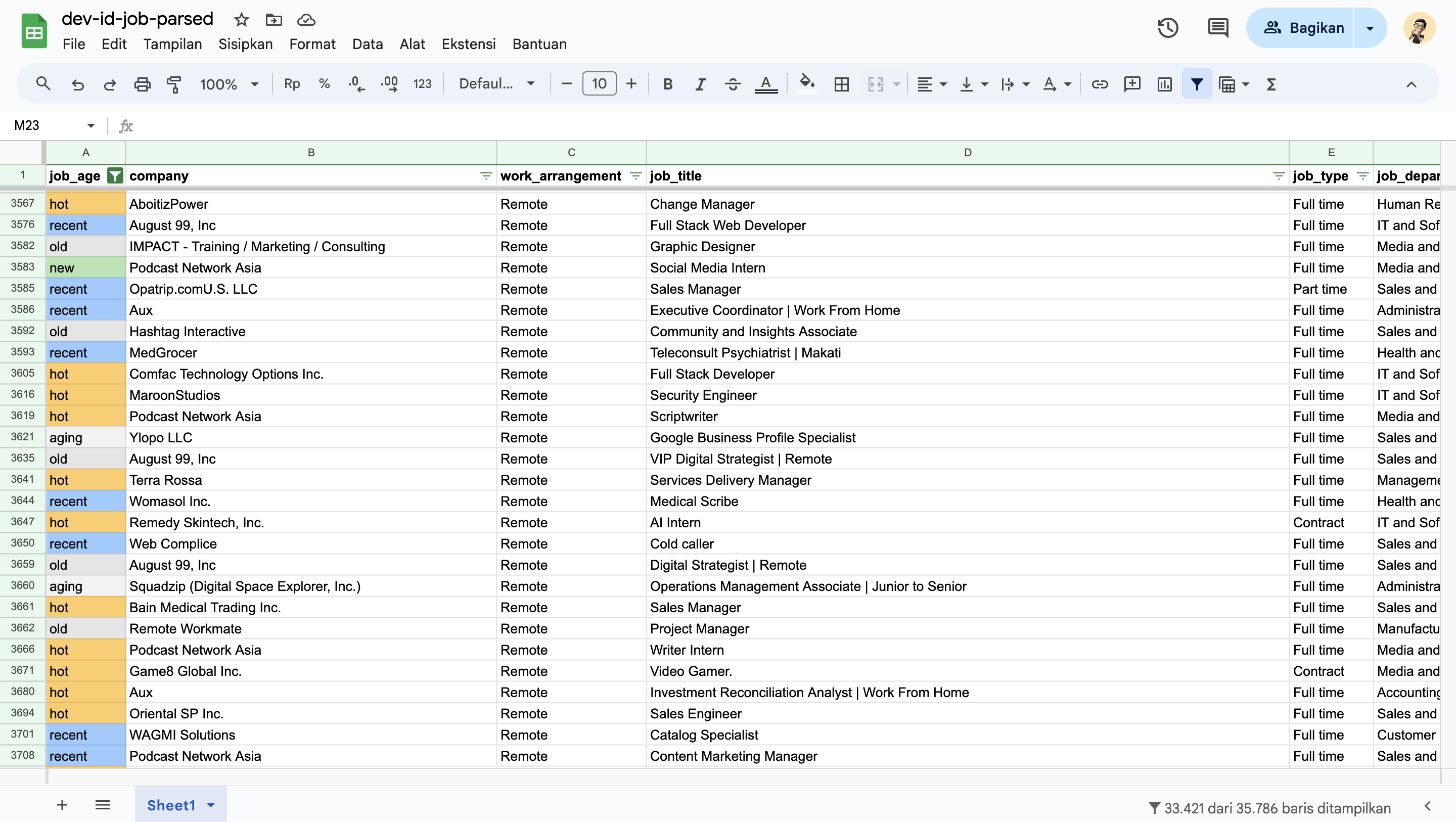
Task: Undo the last action
Action: pyautogui.click(x=77, y=84)
